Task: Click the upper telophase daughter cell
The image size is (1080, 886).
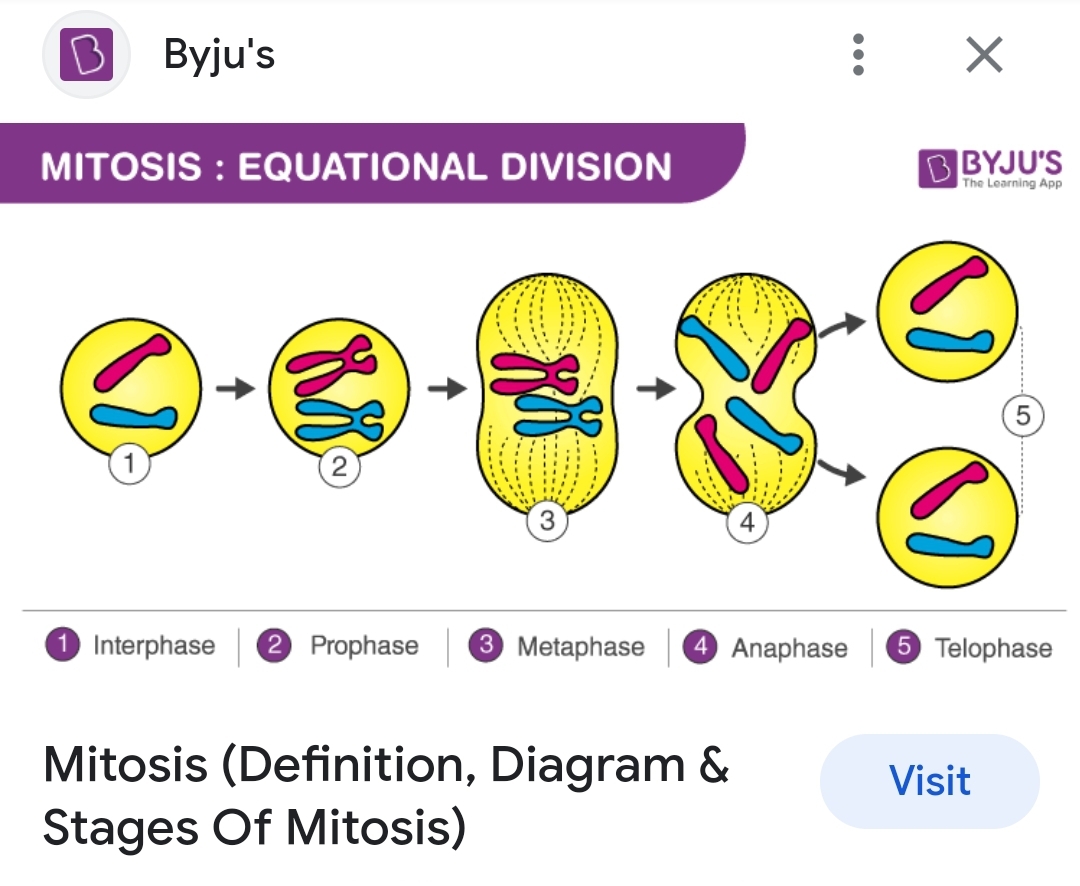Action: 946,311
